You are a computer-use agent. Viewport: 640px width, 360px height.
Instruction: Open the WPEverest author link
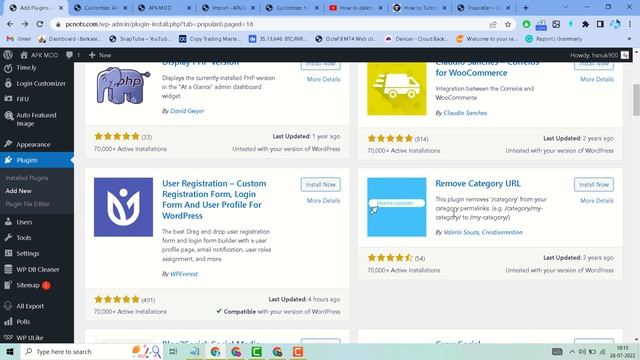click(184, 274)
